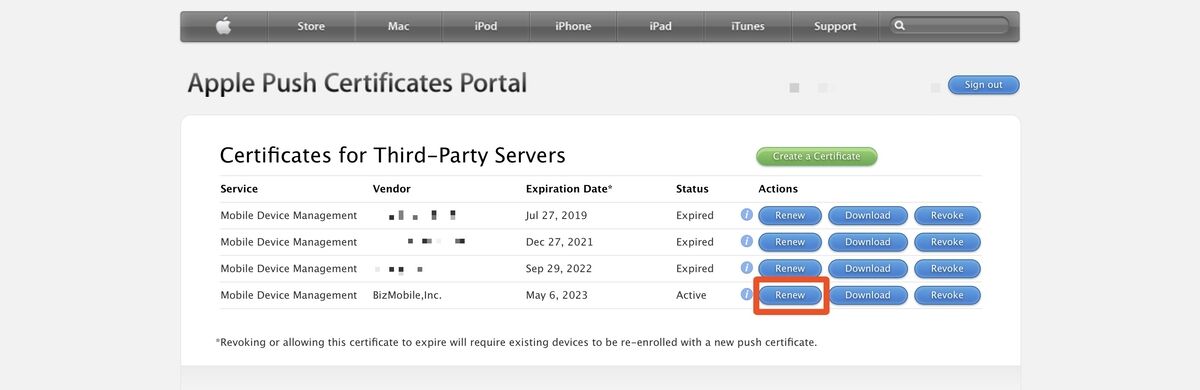Open info icon for Dec 27, 2021 certificate

(746, 242)
